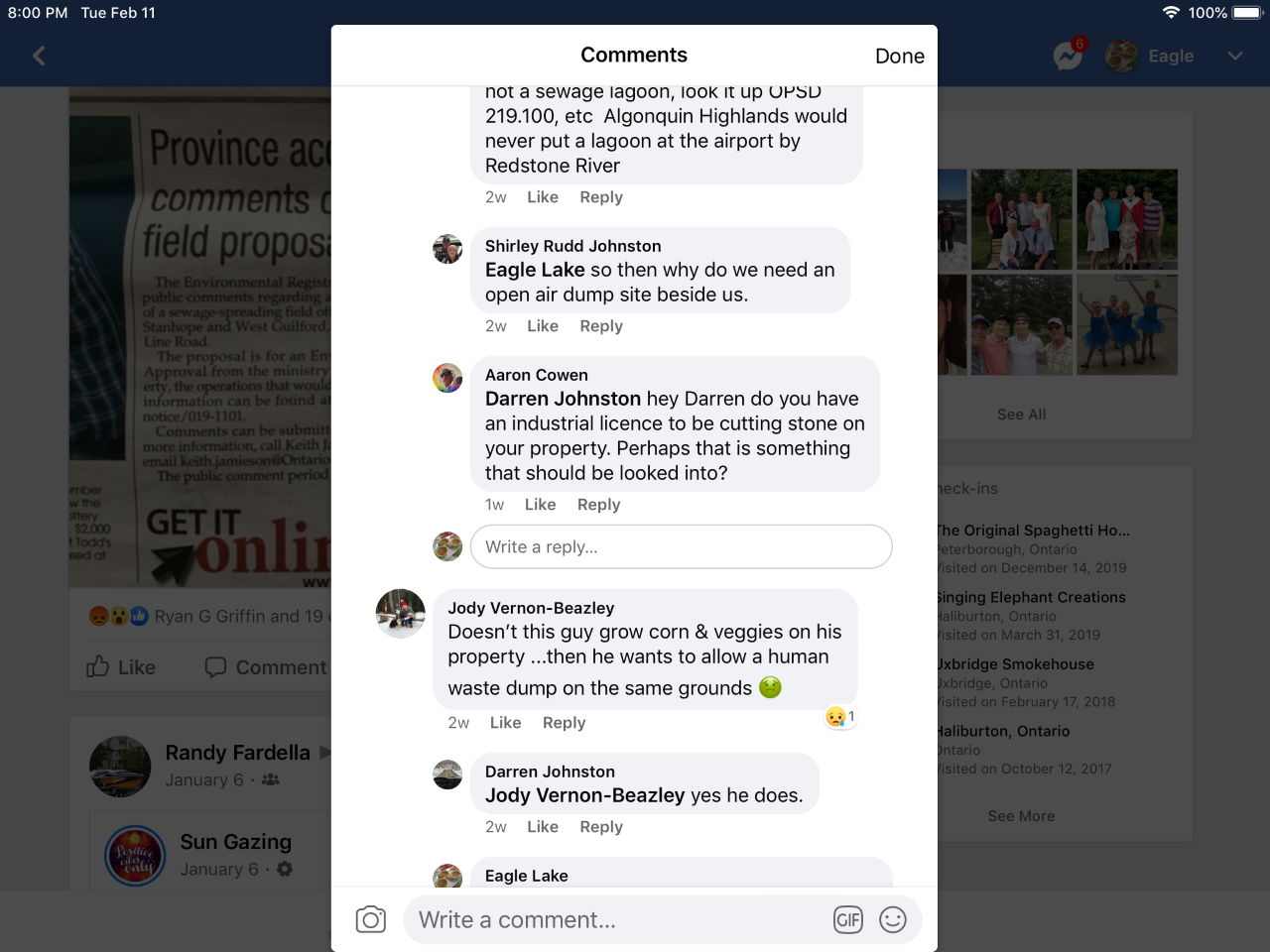Like Aaron Cowen's comment

(541, 505)
